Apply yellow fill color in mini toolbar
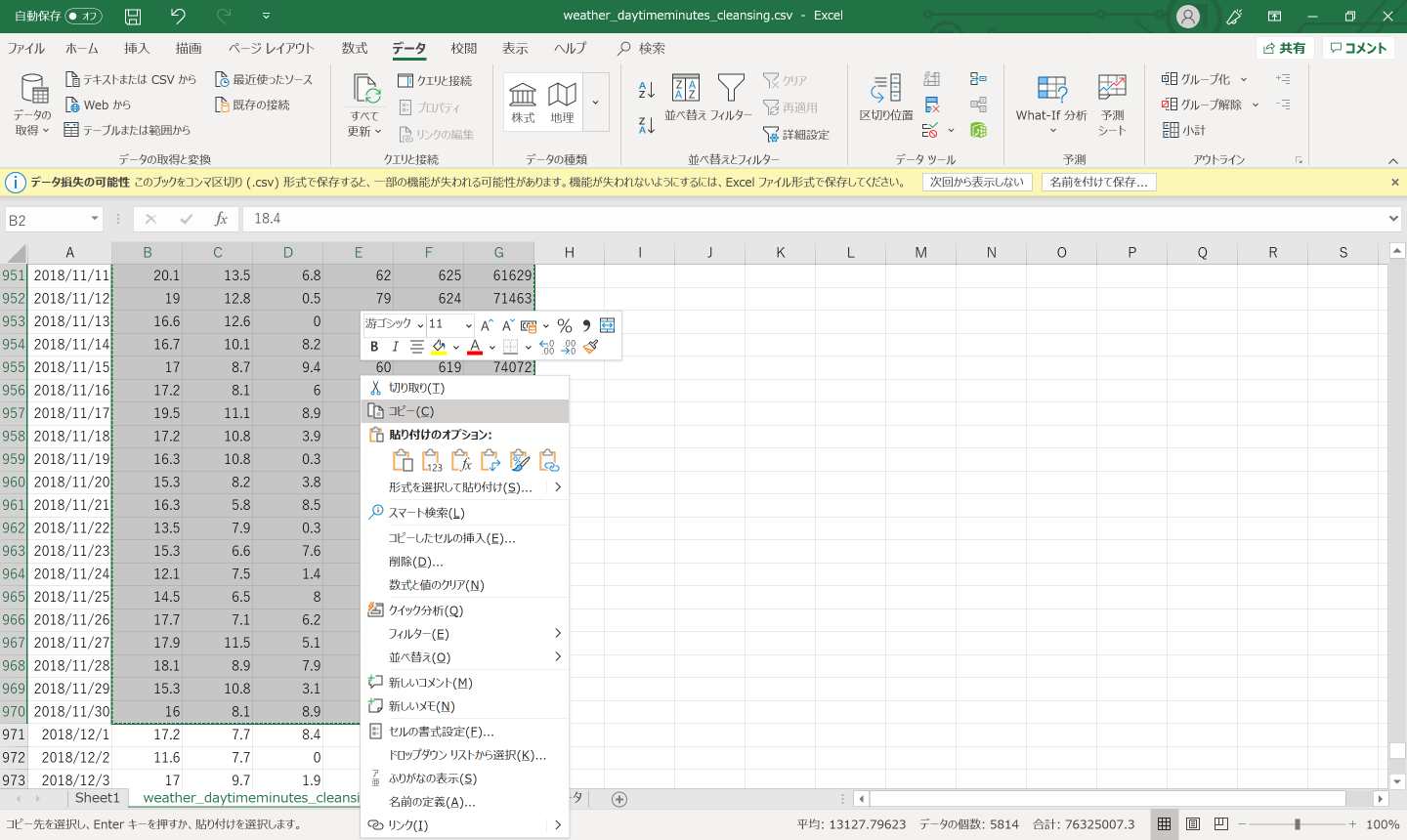 440,347
